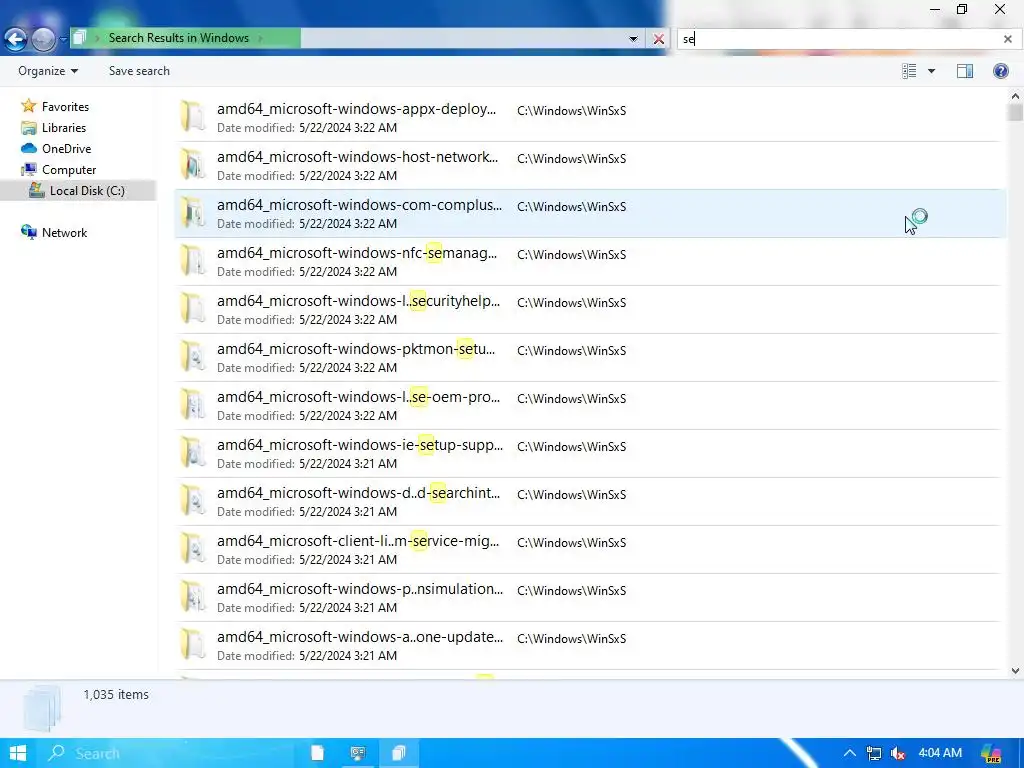Image resolution: width=1024 pixels, height=768 pixels.
Task: Select the com-complus folder result
Action: click(590, 214)
